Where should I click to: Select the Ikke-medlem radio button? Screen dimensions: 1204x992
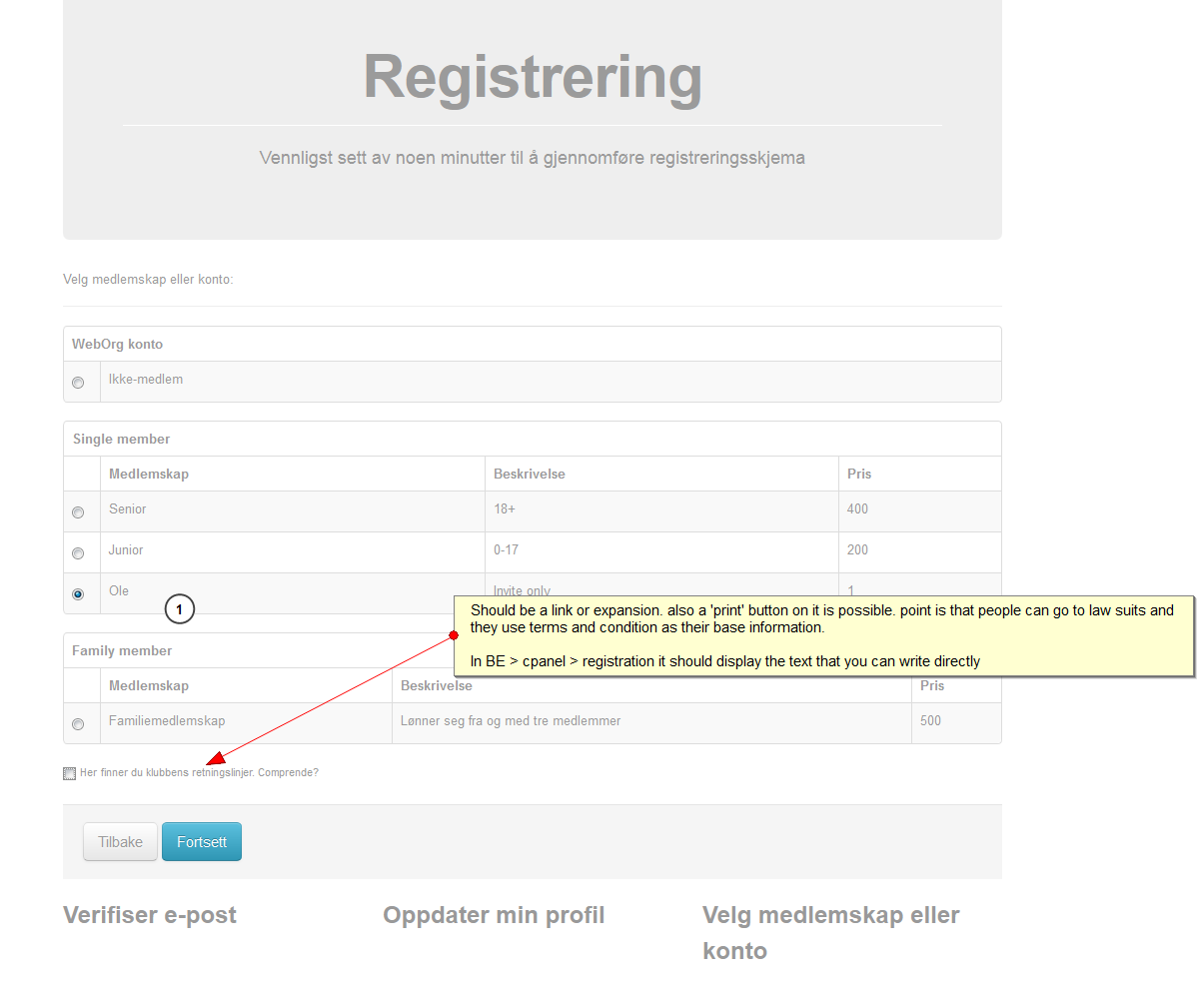click(x=78, y=383)
